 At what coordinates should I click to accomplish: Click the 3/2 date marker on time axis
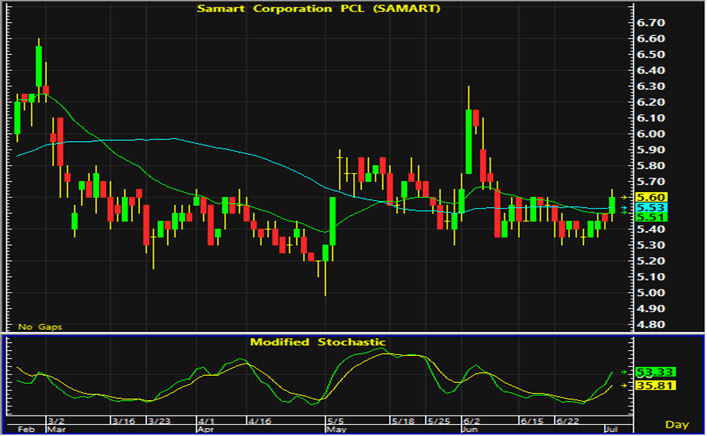[56, 421]
